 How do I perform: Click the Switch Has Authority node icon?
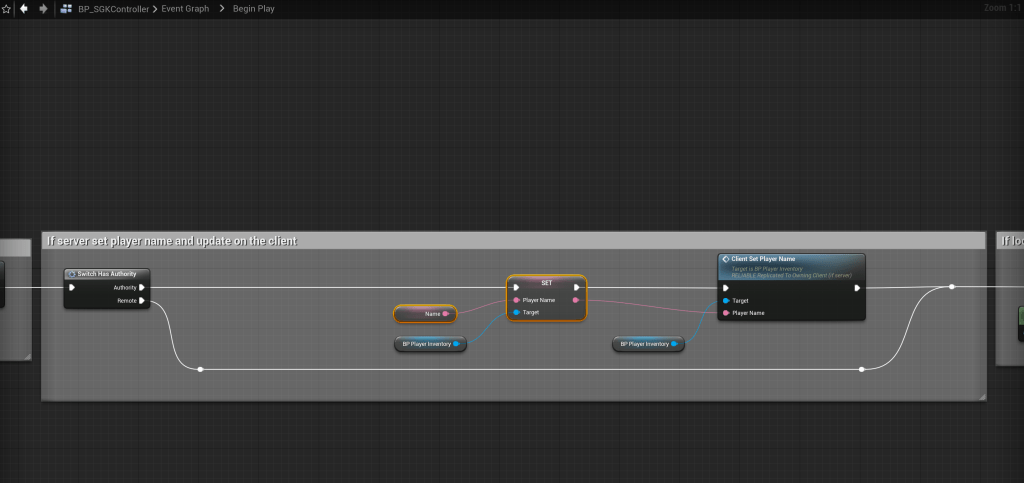[x=72, y=274]
